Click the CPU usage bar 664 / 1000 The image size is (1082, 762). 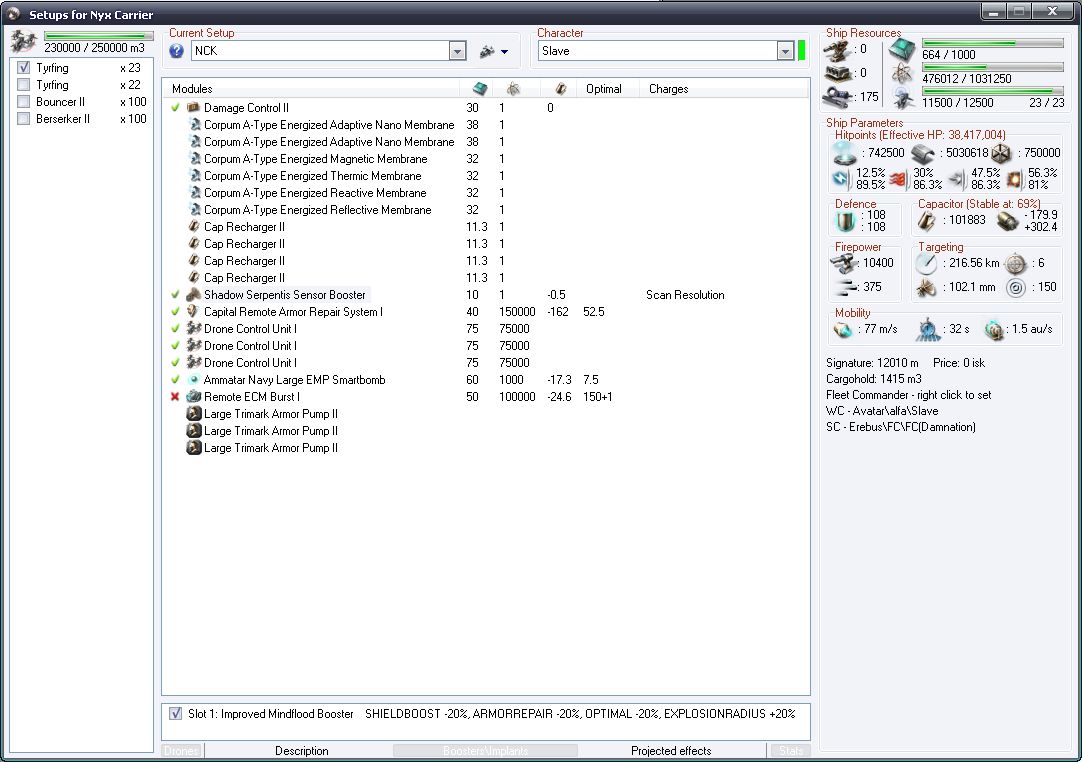pyautogui.click(x=992, y=43)
